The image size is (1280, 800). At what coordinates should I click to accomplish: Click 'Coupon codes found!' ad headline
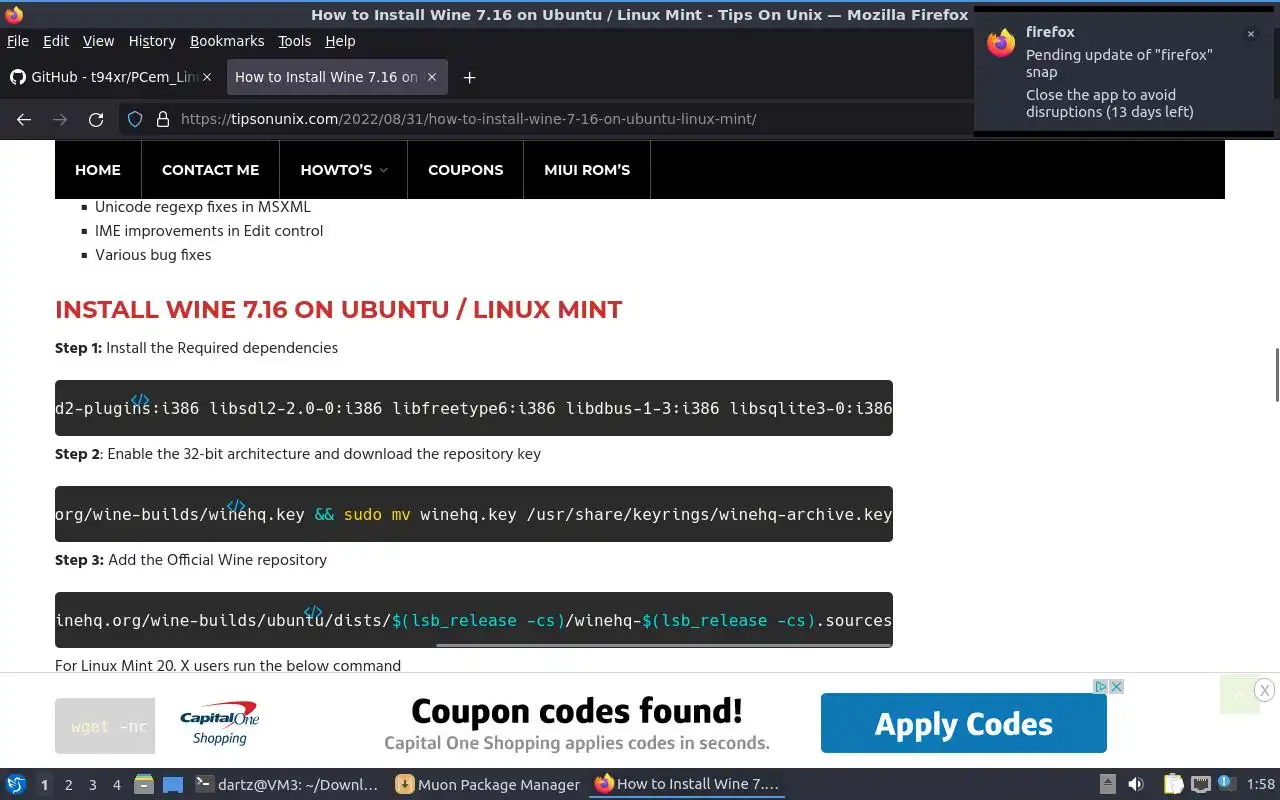pyautogui.click(x=577, y=711)
